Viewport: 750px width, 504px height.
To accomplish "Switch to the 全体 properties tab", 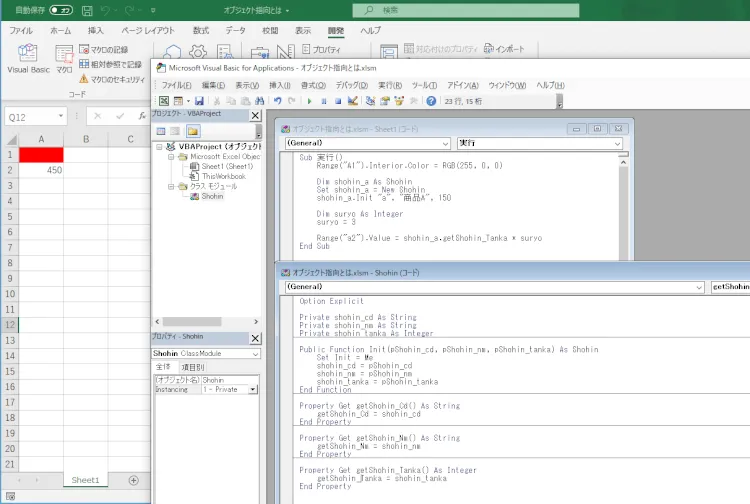I will point(163,367).
